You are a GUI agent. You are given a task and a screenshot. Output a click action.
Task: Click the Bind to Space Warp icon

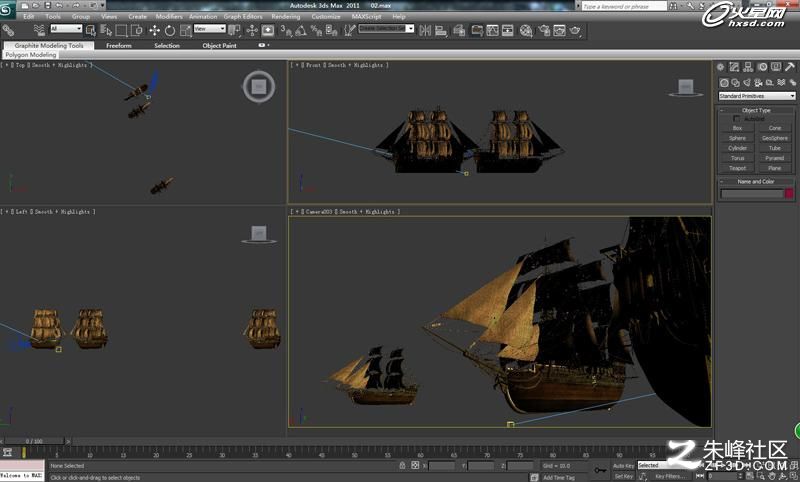point(39,31)
